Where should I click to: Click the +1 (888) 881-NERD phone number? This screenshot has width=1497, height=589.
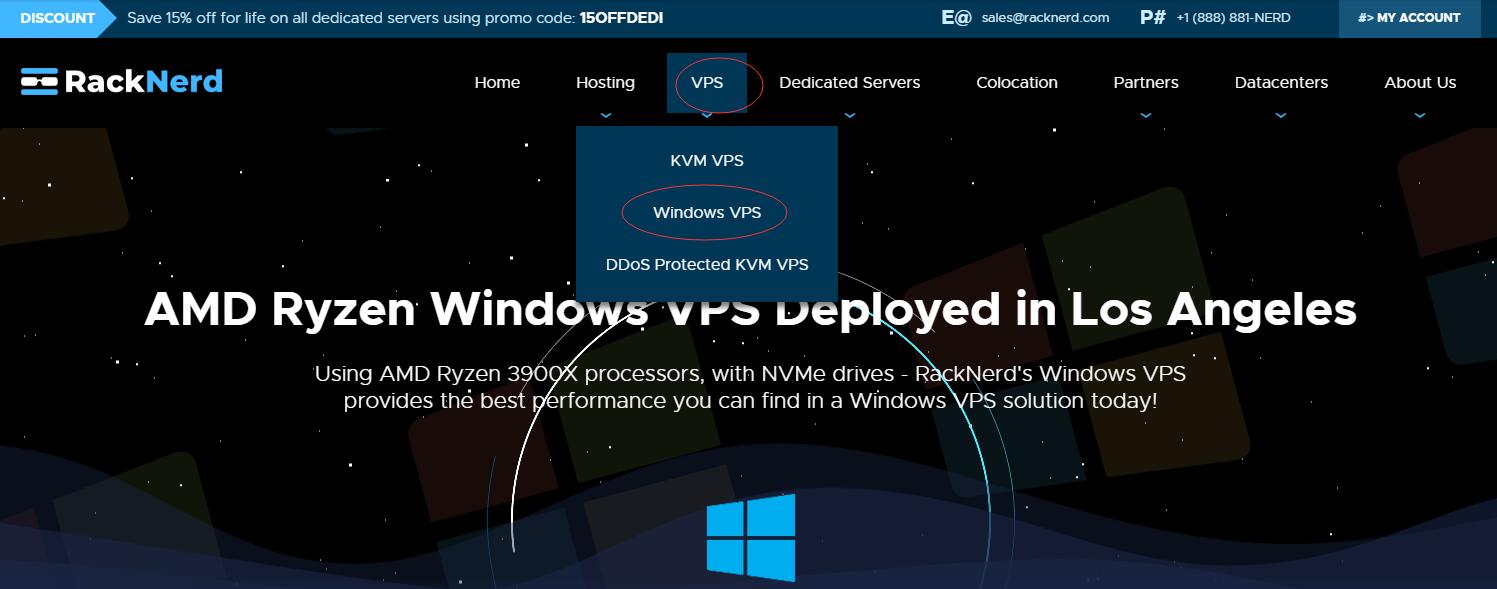click(1233, 18)
